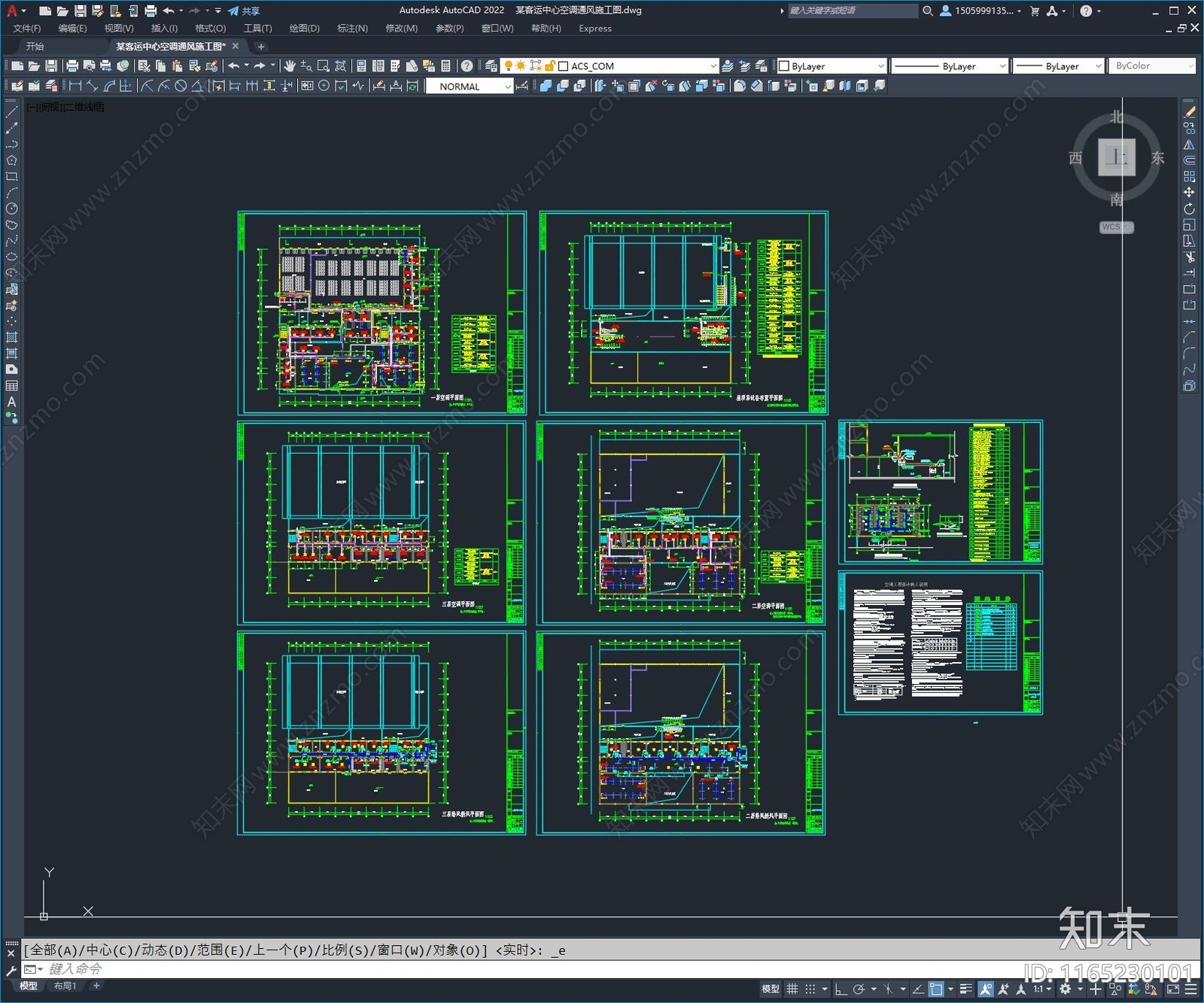Pick the Circle drawing tool
Screen dimensions: 1204x1003
11,208
